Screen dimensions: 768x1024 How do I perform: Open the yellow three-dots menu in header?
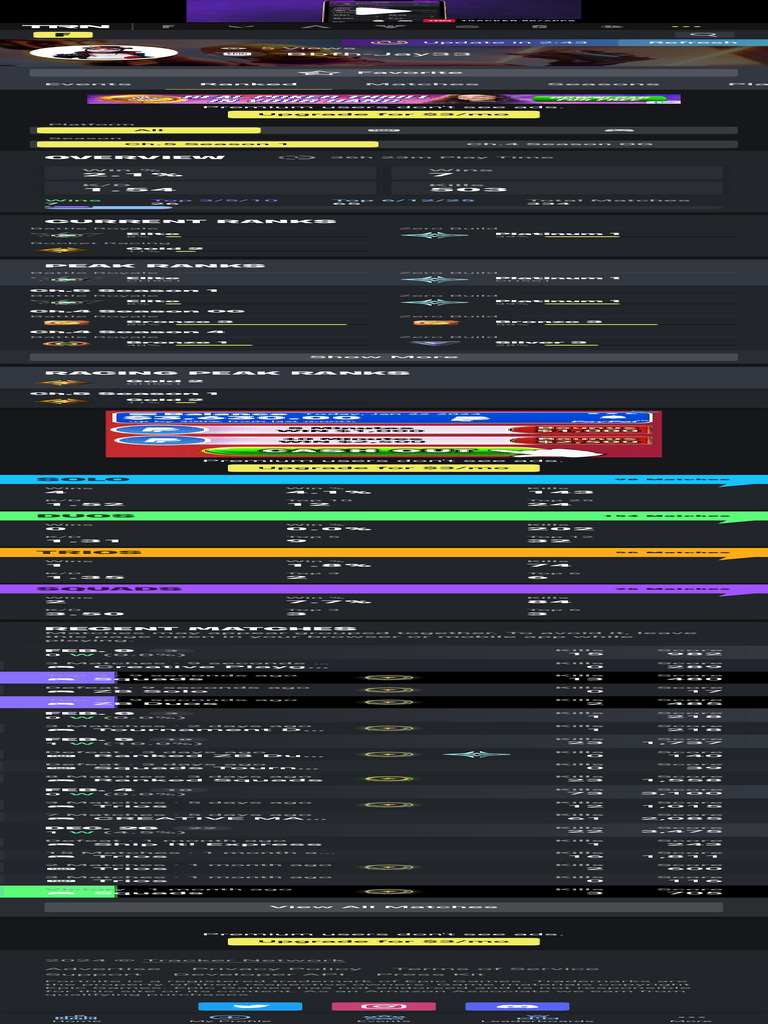[686, 27]
